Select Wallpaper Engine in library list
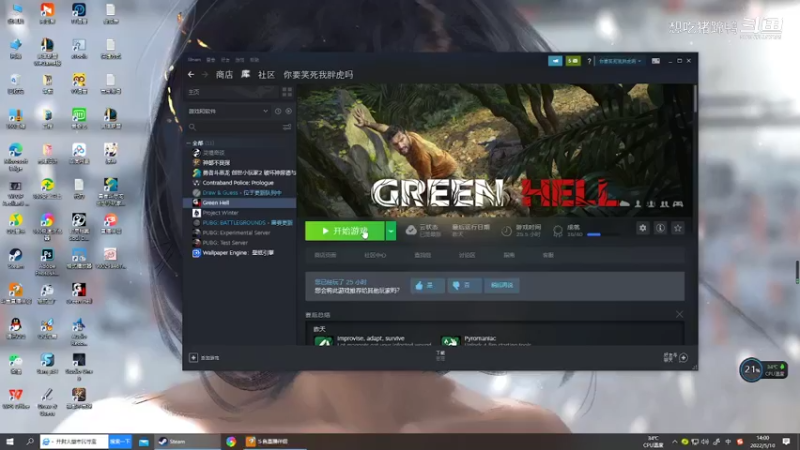Screen dimensions: 800x450 coord(240,253)
